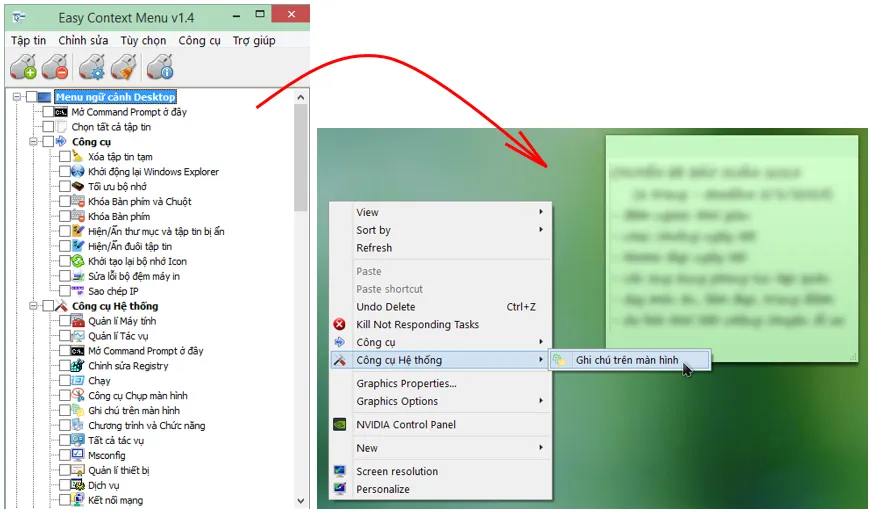Open the Trợ giúp menu
Image resolution: width=875 pixels, height=516 pixels.
click(x=254, y=40)
